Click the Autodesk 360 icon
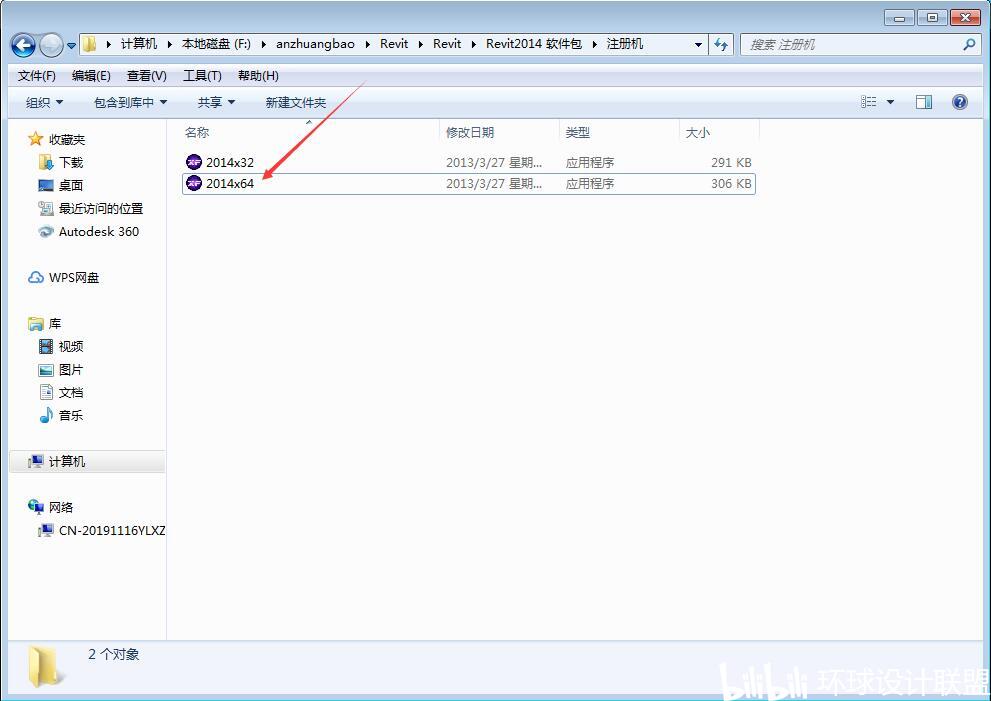The height and width of the screenshot is (701, 991). (46, 231)
